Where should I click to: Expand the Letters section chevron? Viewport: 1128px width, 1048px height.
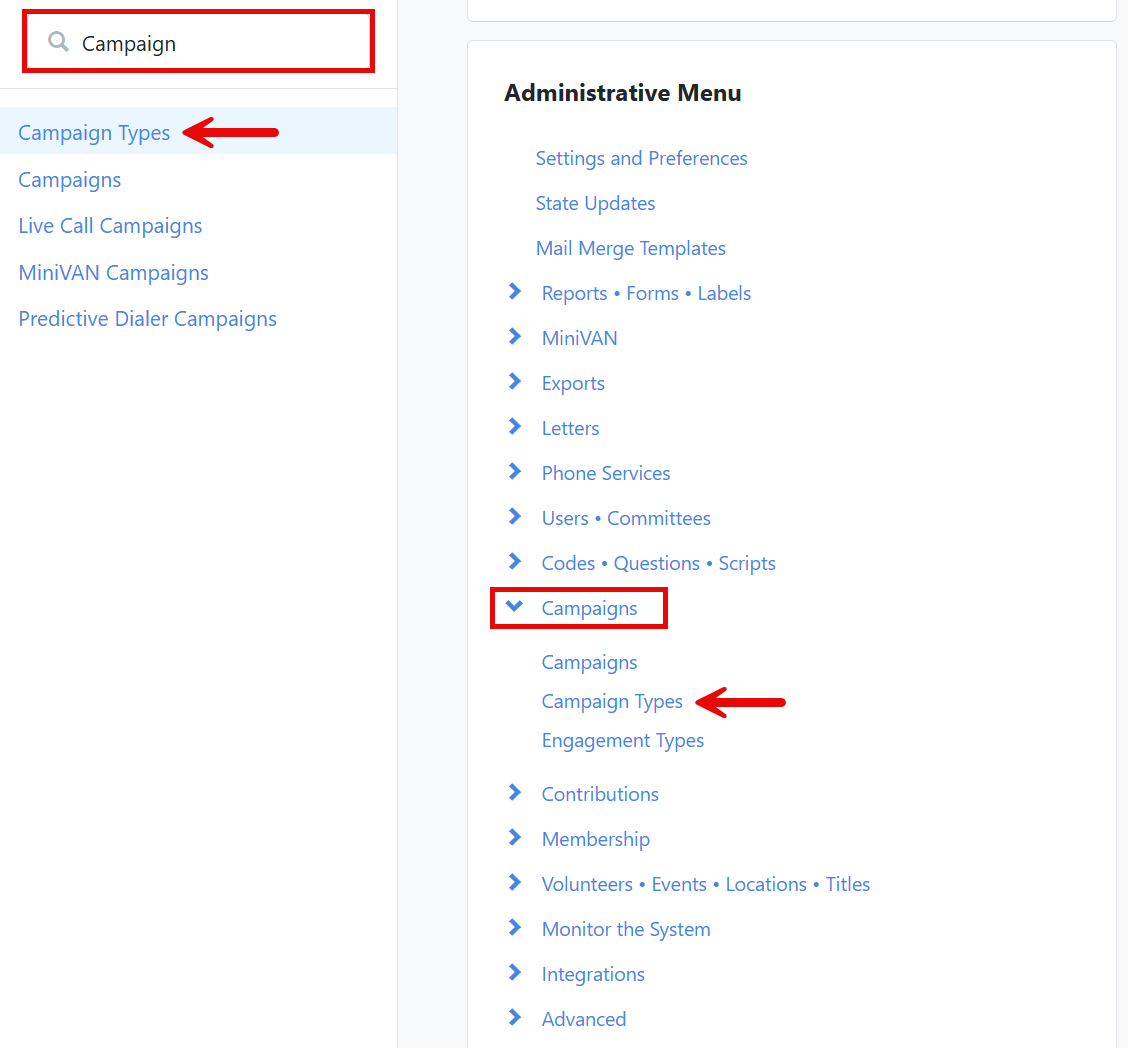pyautogui.click(x=514, y=427)
